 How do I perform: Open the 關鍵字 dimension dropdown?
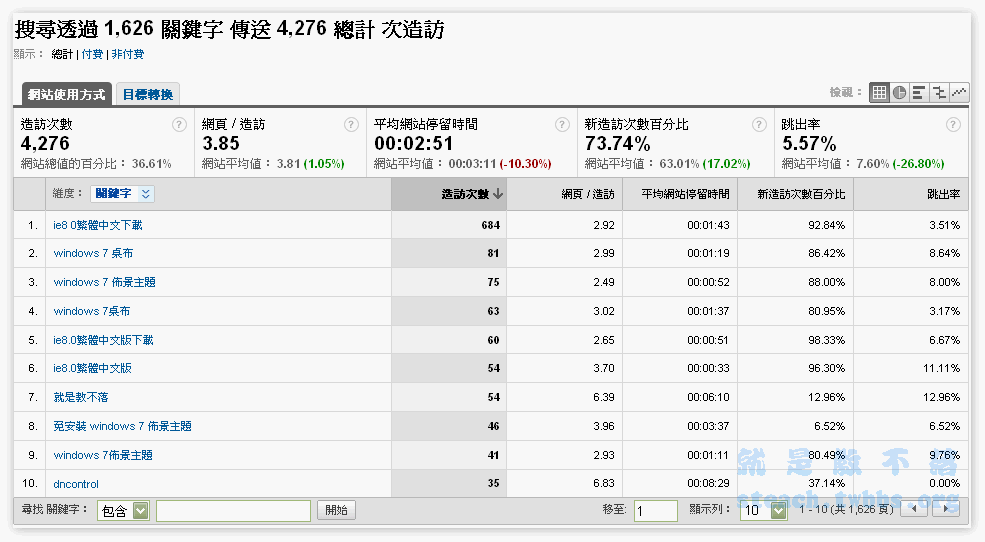click(x=123, y=194)
